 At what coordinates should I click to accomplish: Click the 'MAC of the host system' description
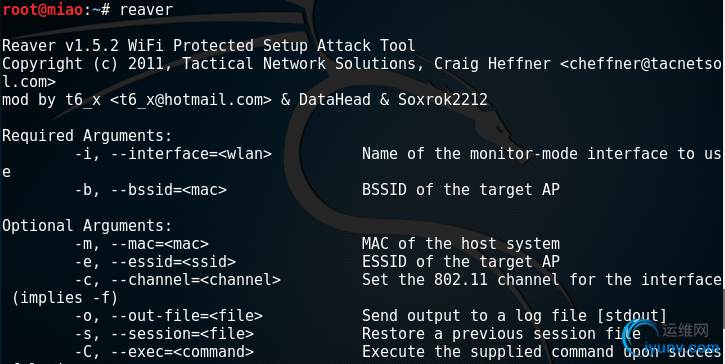(x=461, y=244)
